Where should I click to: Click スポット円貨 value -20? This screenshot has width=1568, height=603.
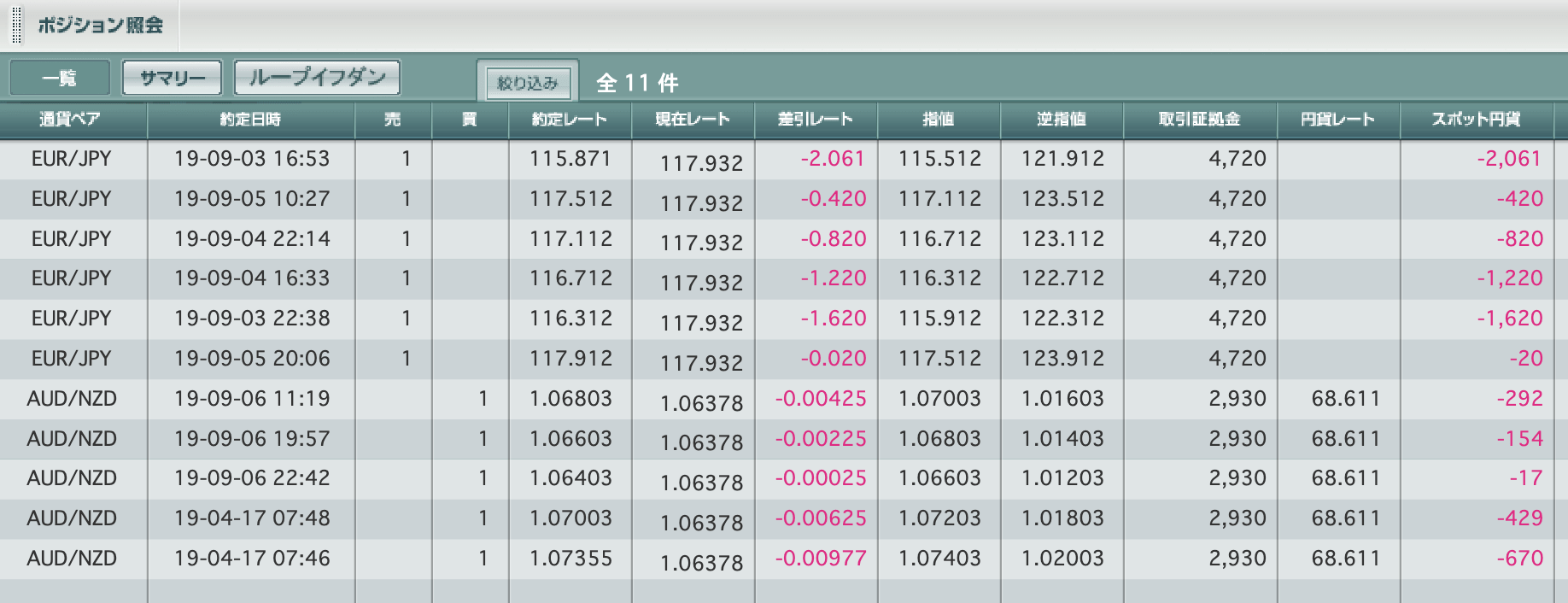tap(1525, 359)
